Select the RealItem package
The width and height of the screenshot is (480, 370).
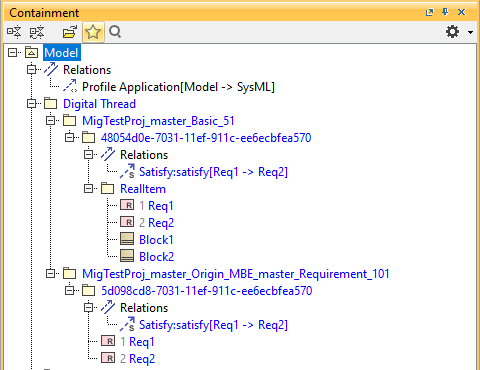point(143,189)
